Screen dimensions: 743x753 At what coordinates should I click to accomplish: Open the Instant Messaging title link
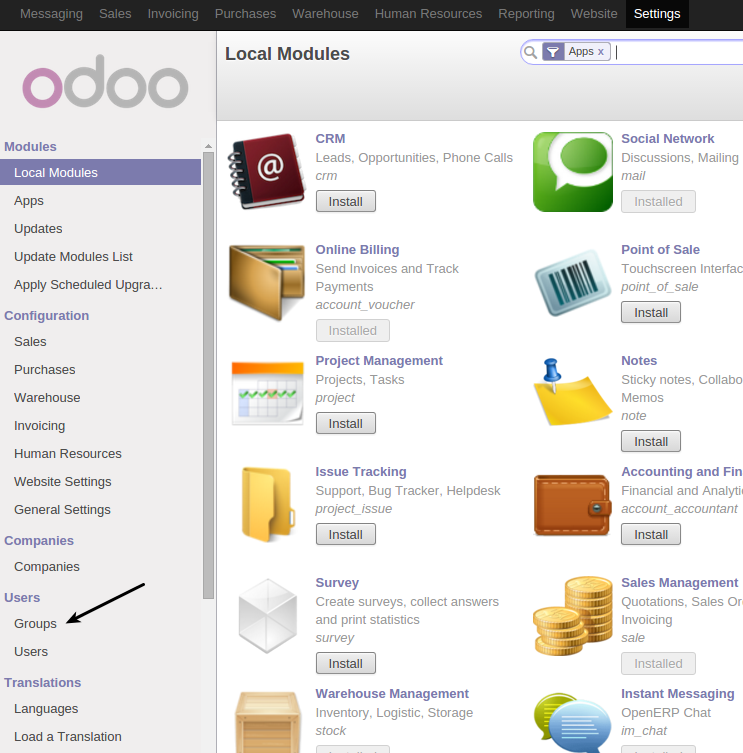point(678,693)
